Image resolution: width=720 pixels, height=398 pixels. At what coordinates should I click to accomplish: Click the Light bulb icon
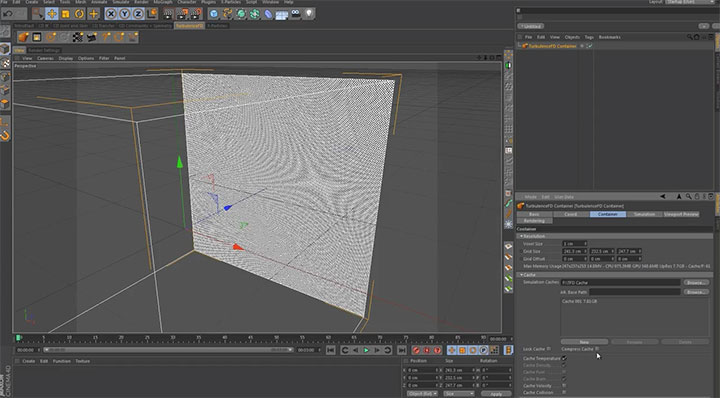click(309, 14)
